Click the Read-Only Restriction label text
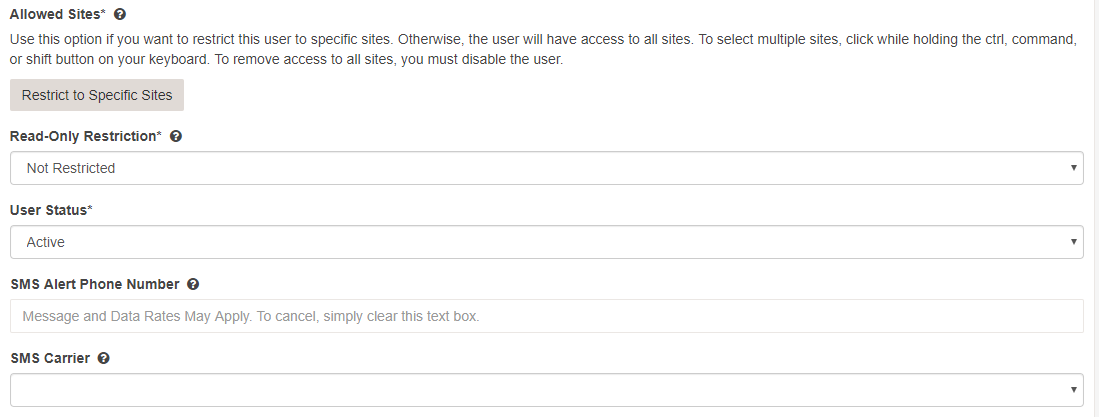Image resolution: width=1099 pixels, height=417 pixels. point(84,136)
